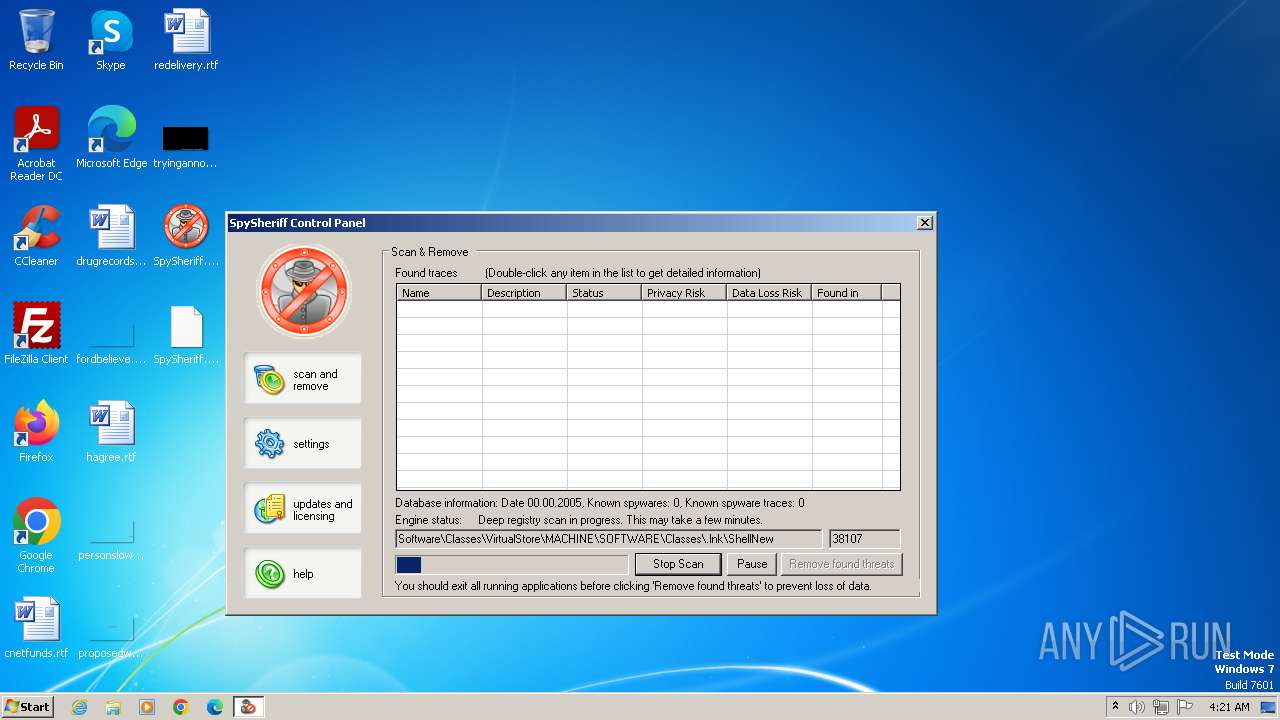The image size is (1280, 720).
Task: Open Chrome from the taskbar
Action: point(181,707)
